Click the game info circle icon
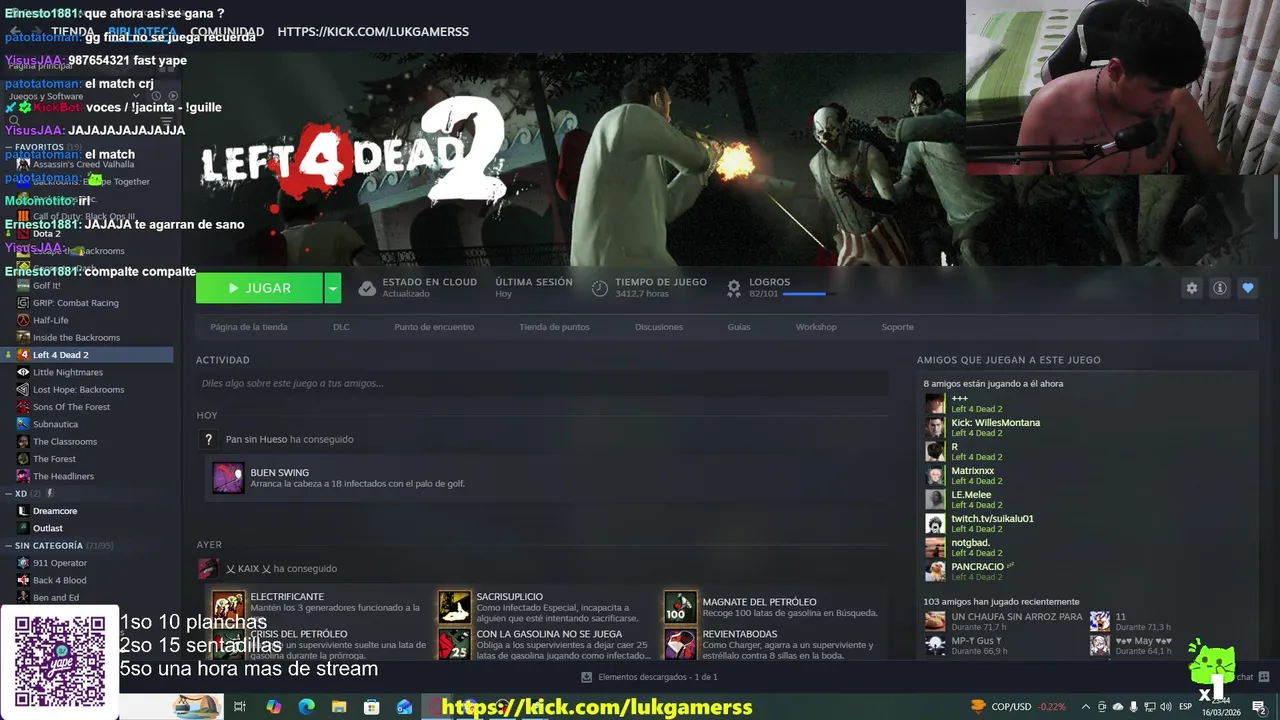The width and height of the screenshot is (1280, 720). (1219, 288)
